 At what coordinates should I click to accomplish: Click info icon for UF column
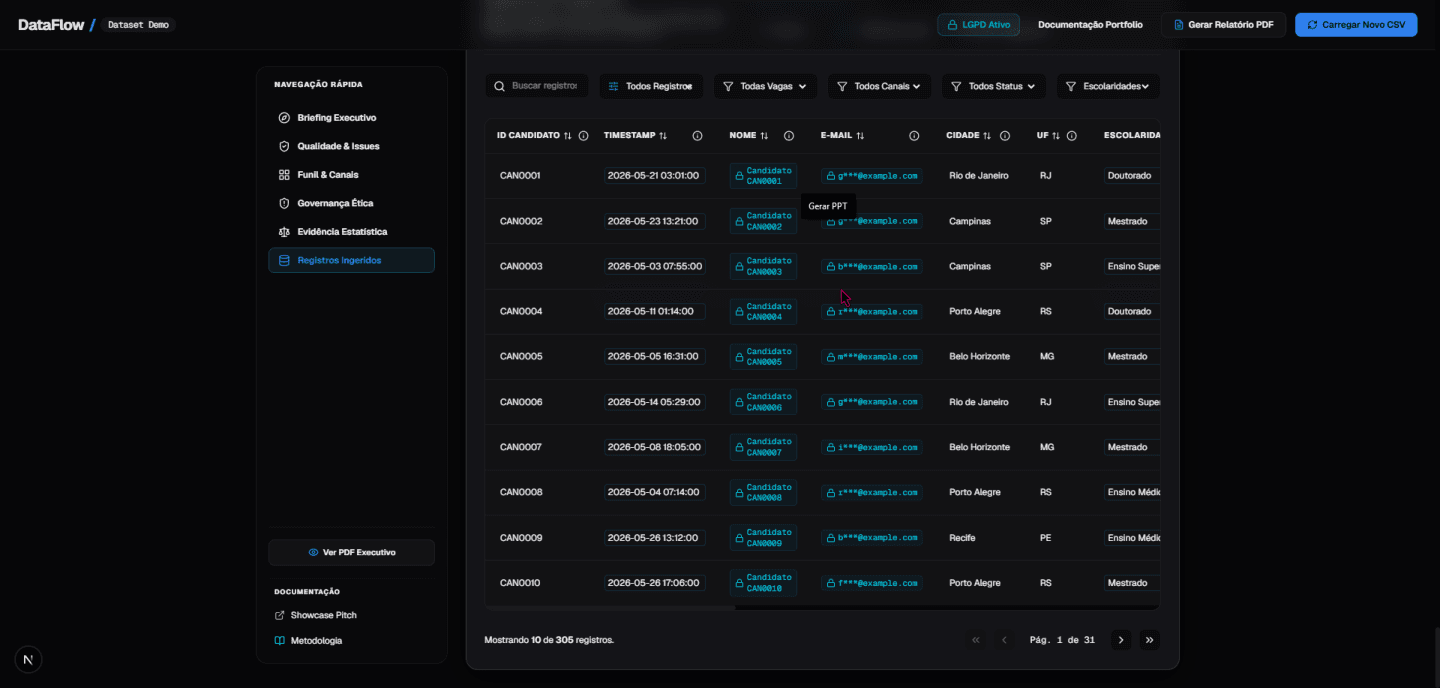(1072, 136)
